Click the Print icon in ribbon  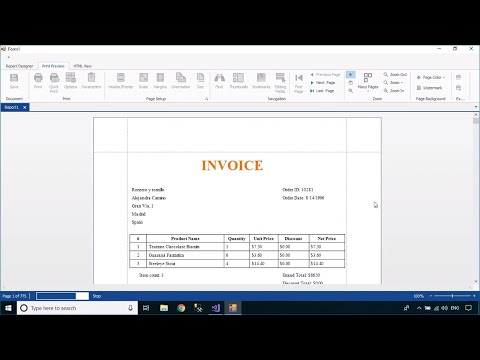[x=38, y=81]
